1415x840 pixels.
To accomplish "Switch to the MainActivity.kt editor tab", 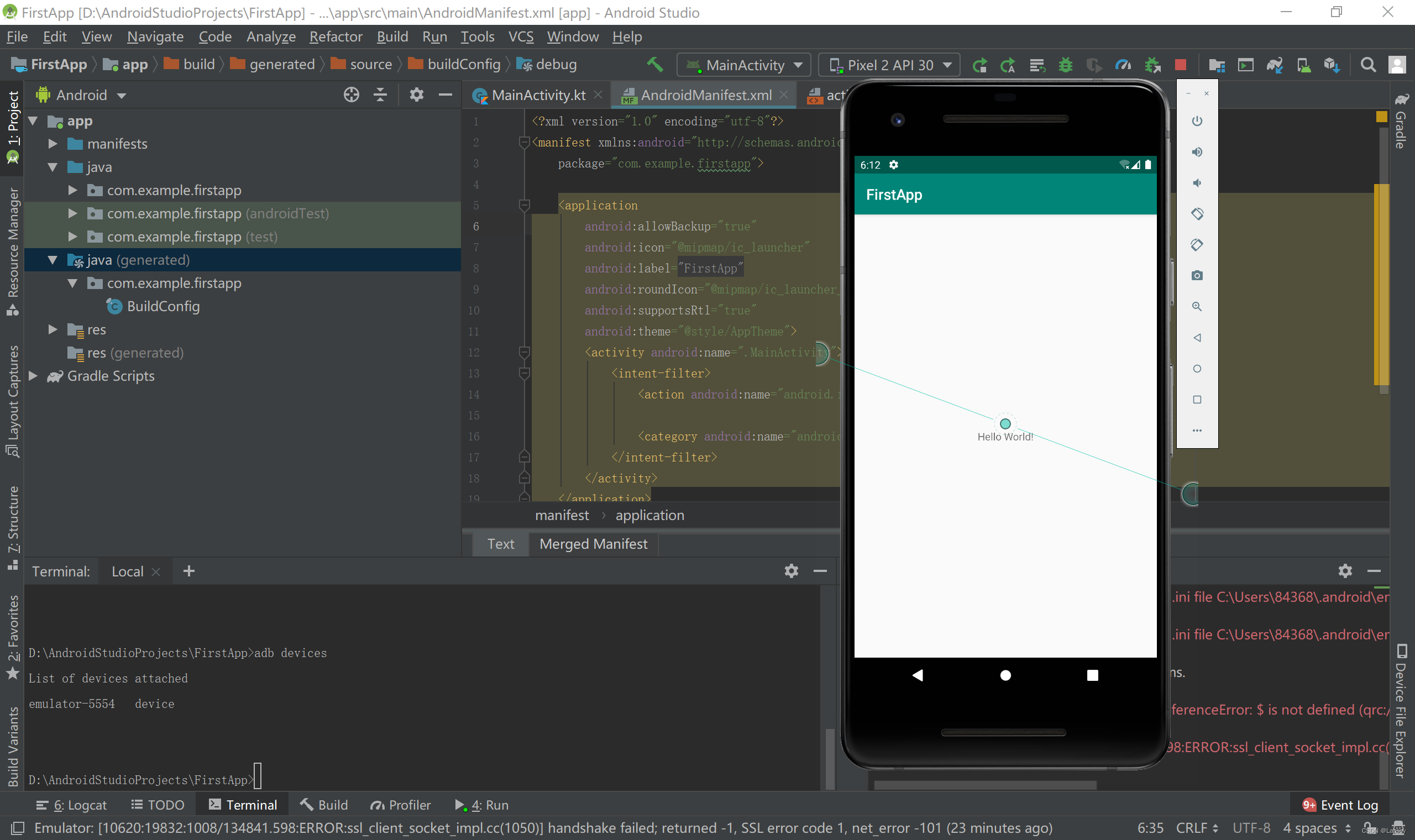I will (x=538, y=95).
